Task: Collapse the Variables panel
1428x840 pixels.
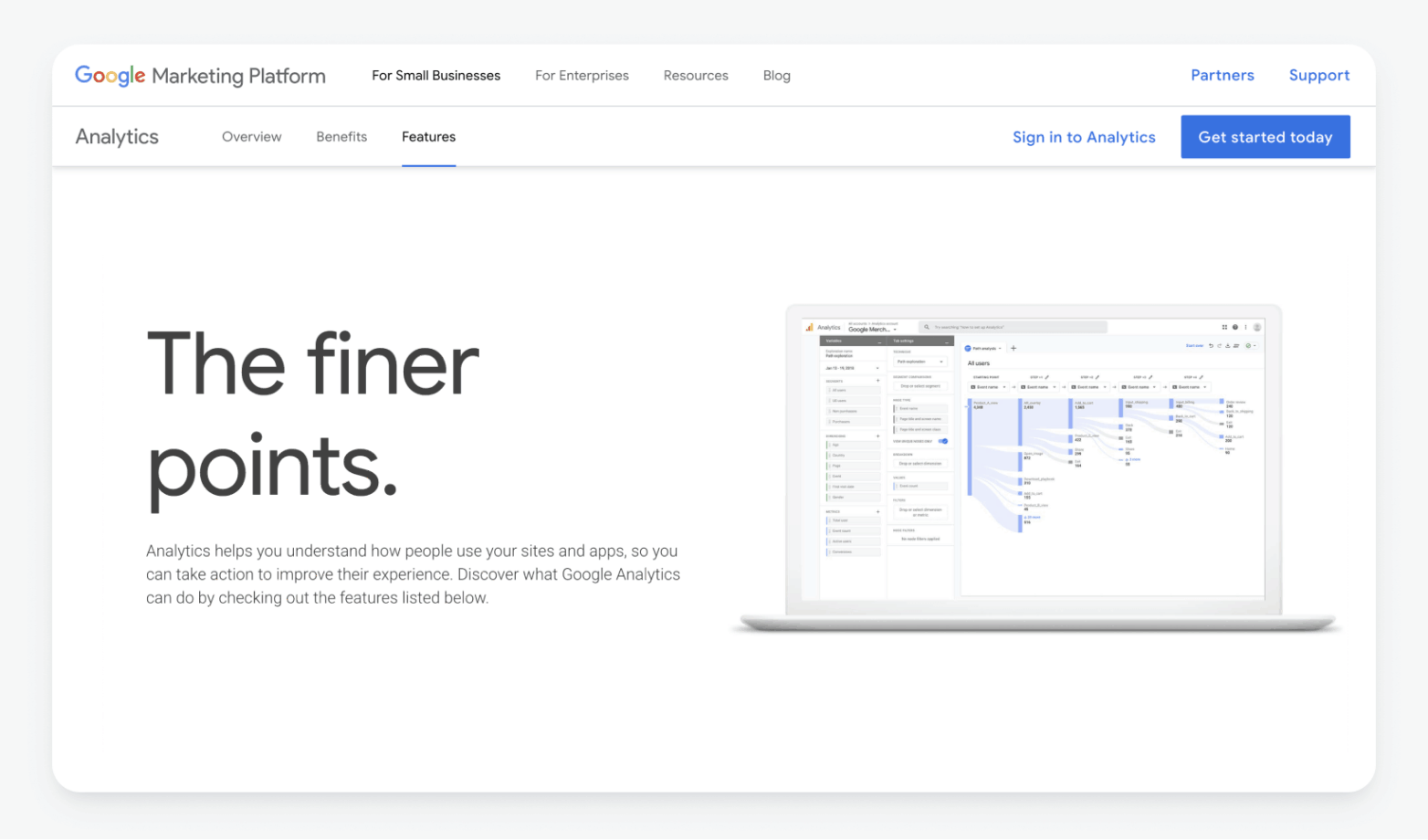Action: coord(880,341)
